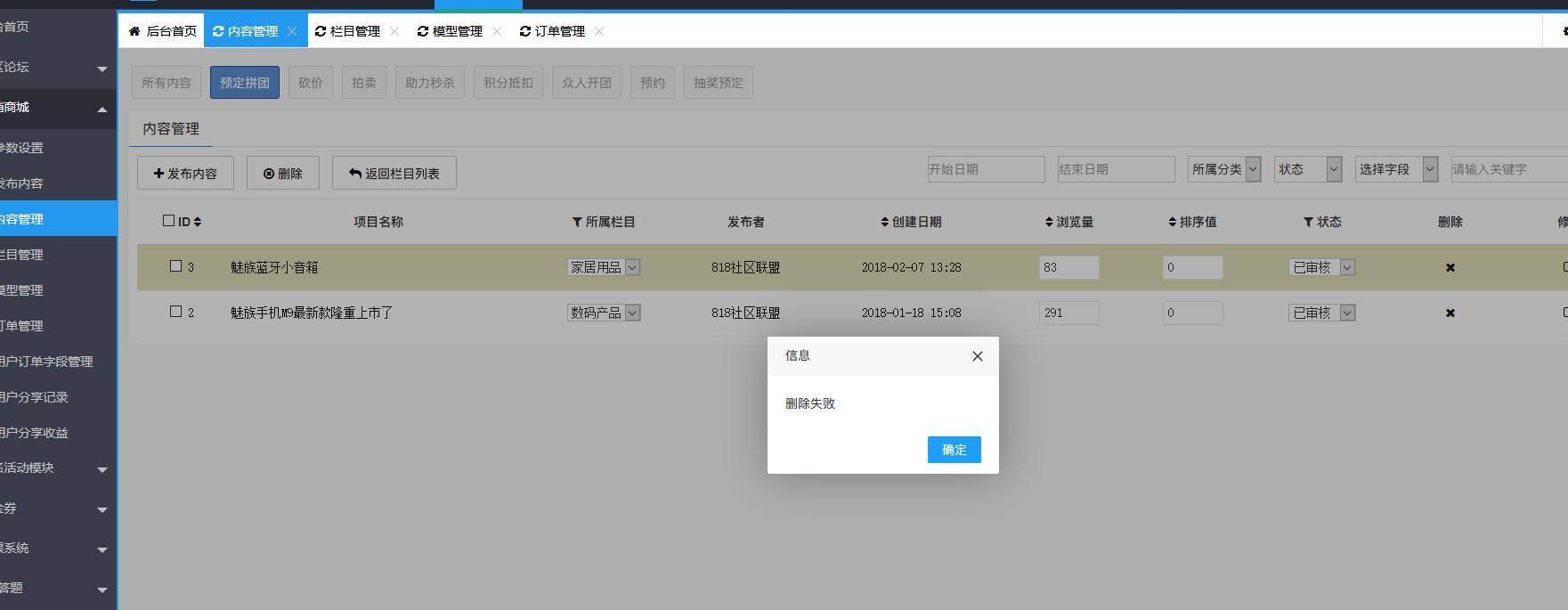Click the 开始日期 input field
This screenshot has width=1568, height=610.
click(x=986, y=169)
